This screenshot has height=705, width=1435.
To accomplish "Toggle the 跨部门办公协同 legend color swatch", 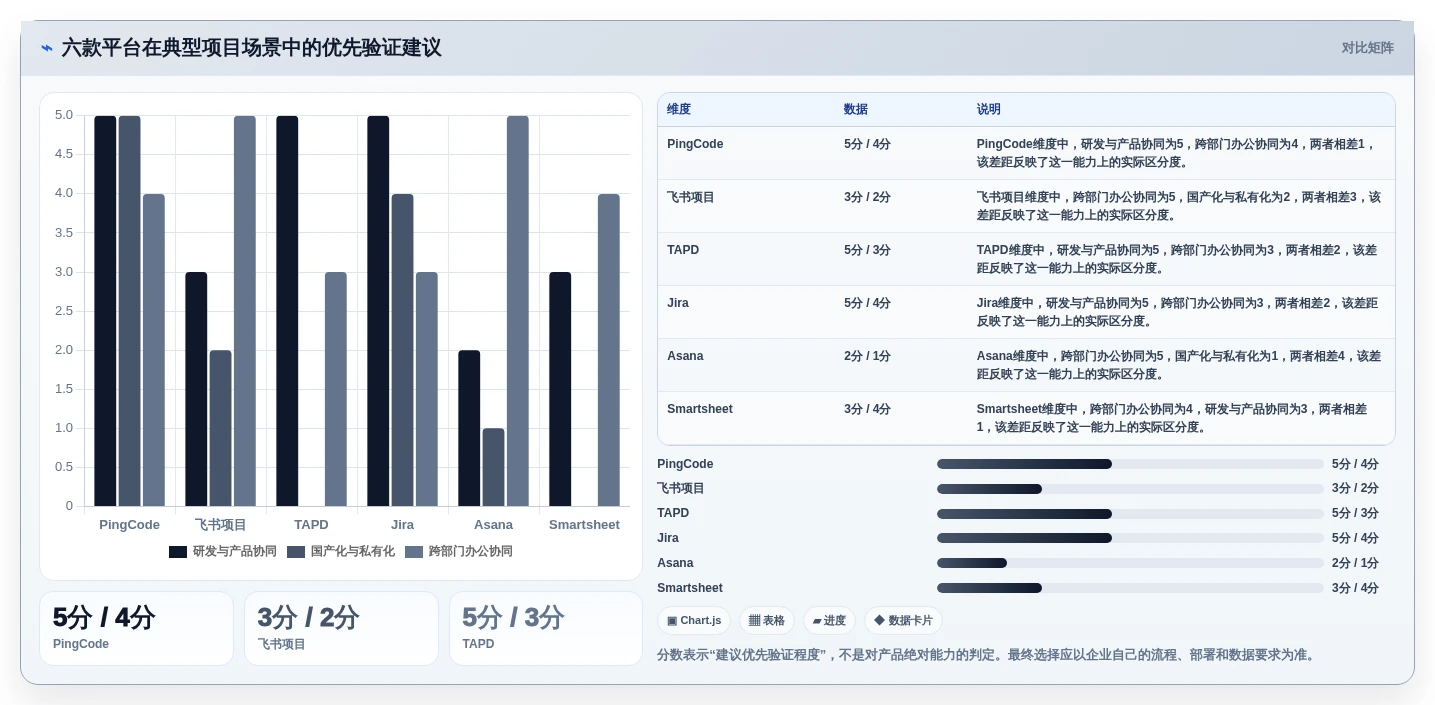I will [x=414, y=552].
